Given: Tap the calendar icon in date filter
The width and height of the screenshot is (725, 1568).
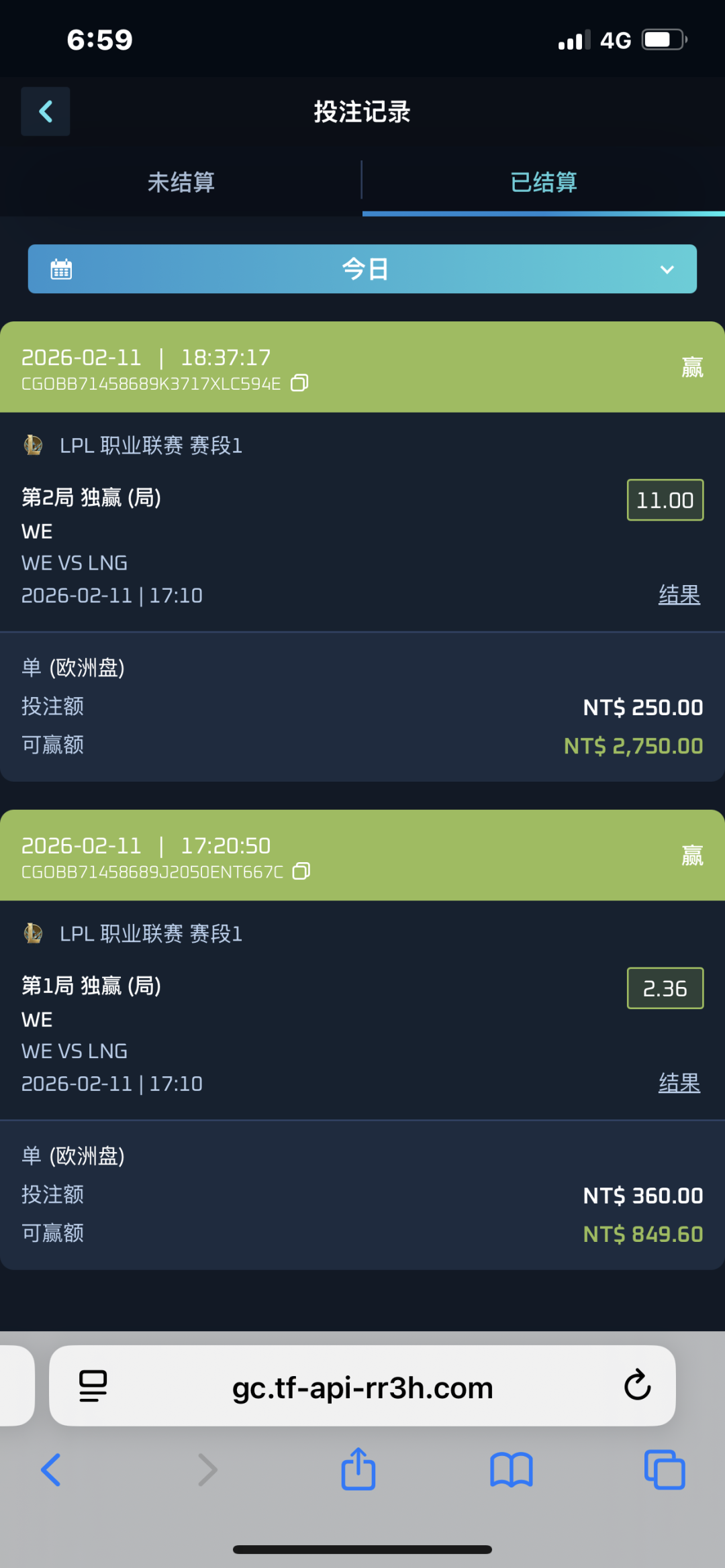Looking at the screenshot, I should pos(61,269).
